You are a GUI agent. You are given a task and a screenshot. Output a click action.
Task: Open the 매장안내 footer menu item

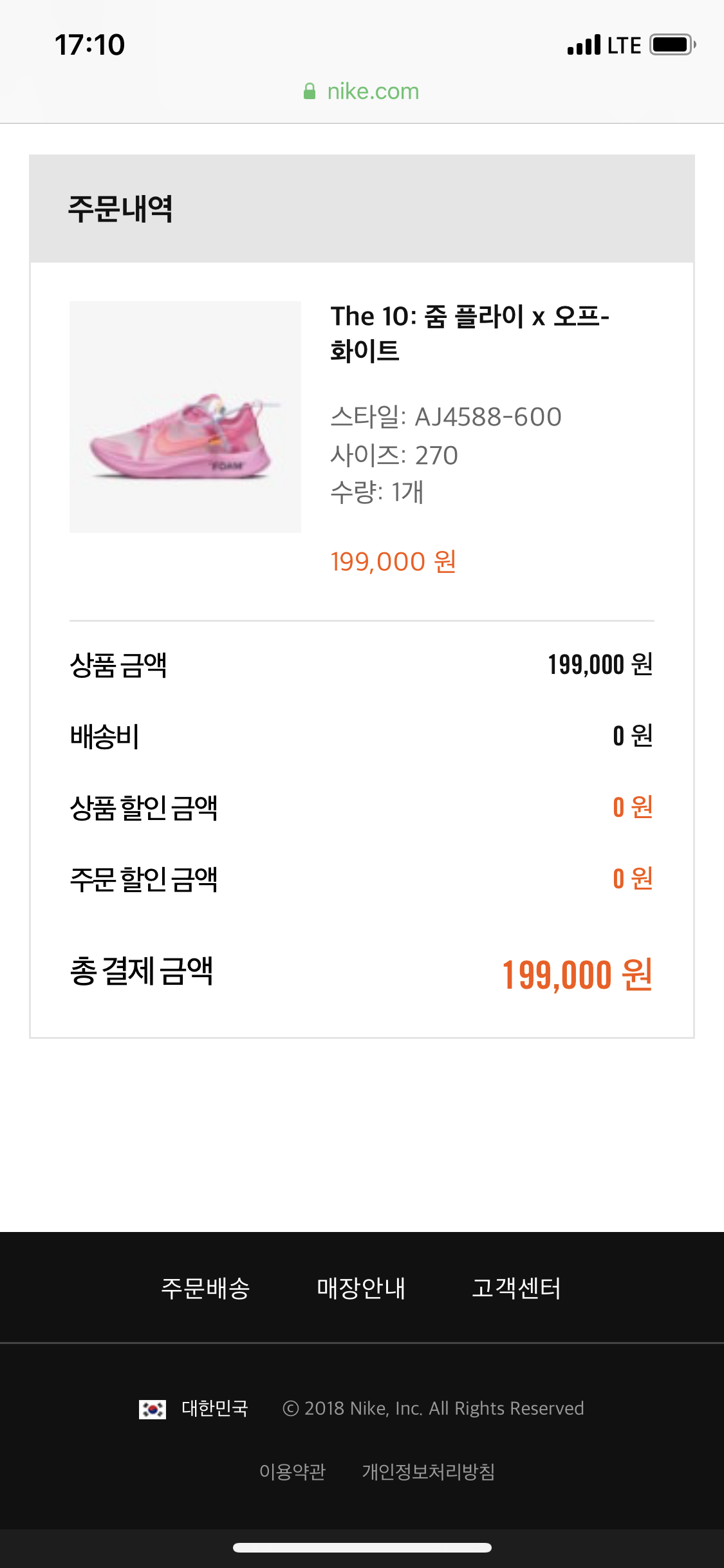pos(361,1288)
